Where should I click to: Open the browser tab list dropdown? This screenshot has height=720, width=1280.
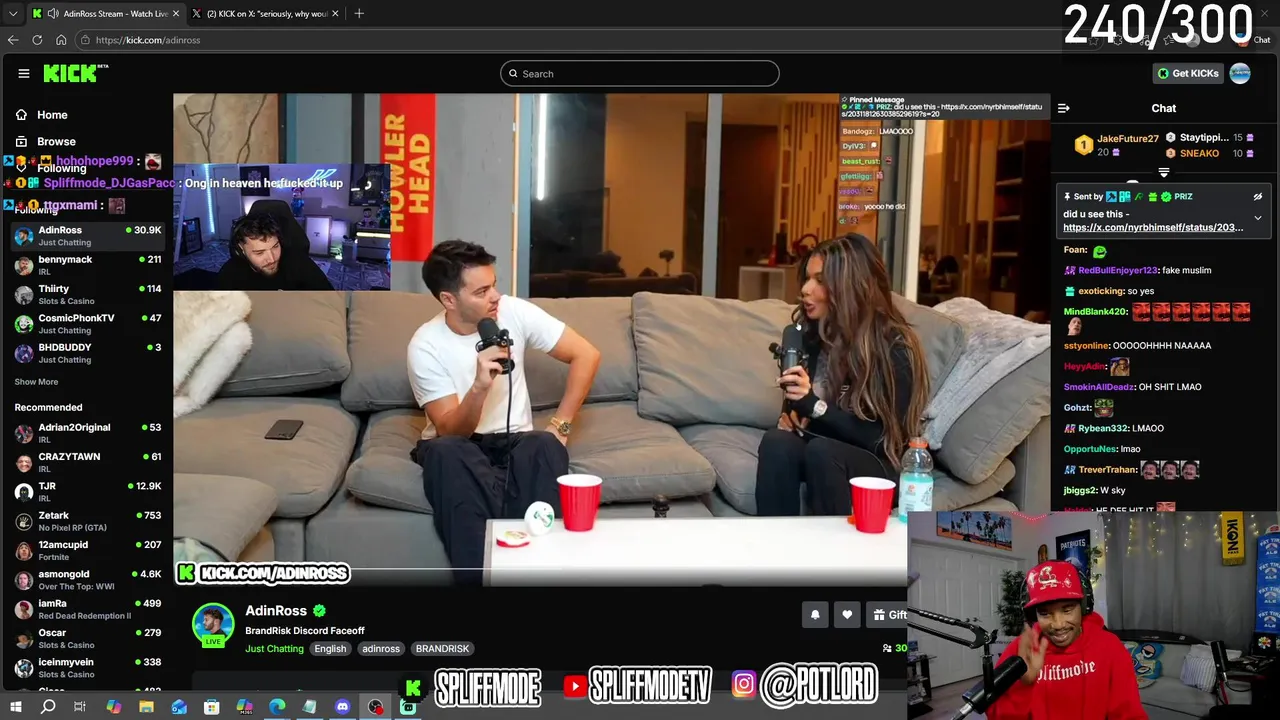[13, 14]
